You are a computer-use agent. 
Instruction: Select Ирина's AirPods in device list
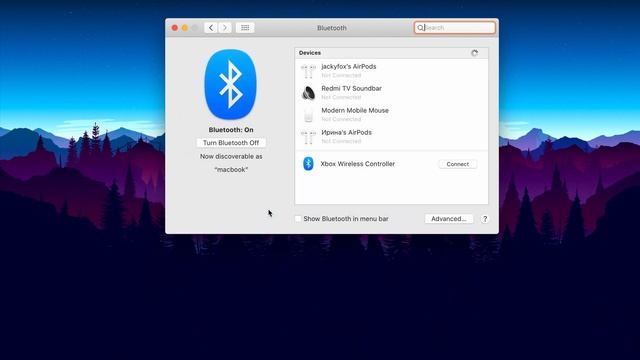(x=391, y=137)
